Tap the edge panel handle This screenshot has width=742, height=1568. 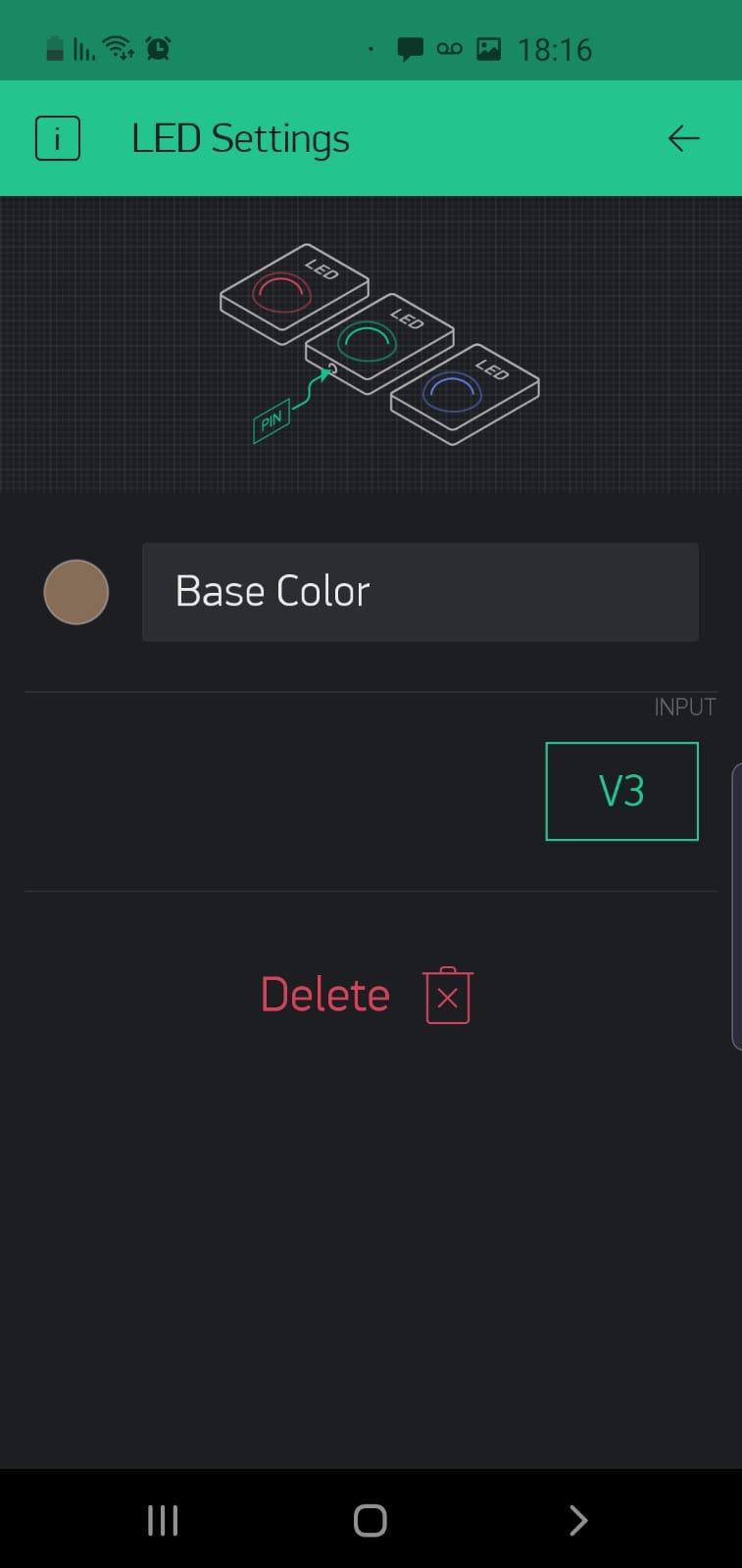pyautogui.click(x=736, y=906)
